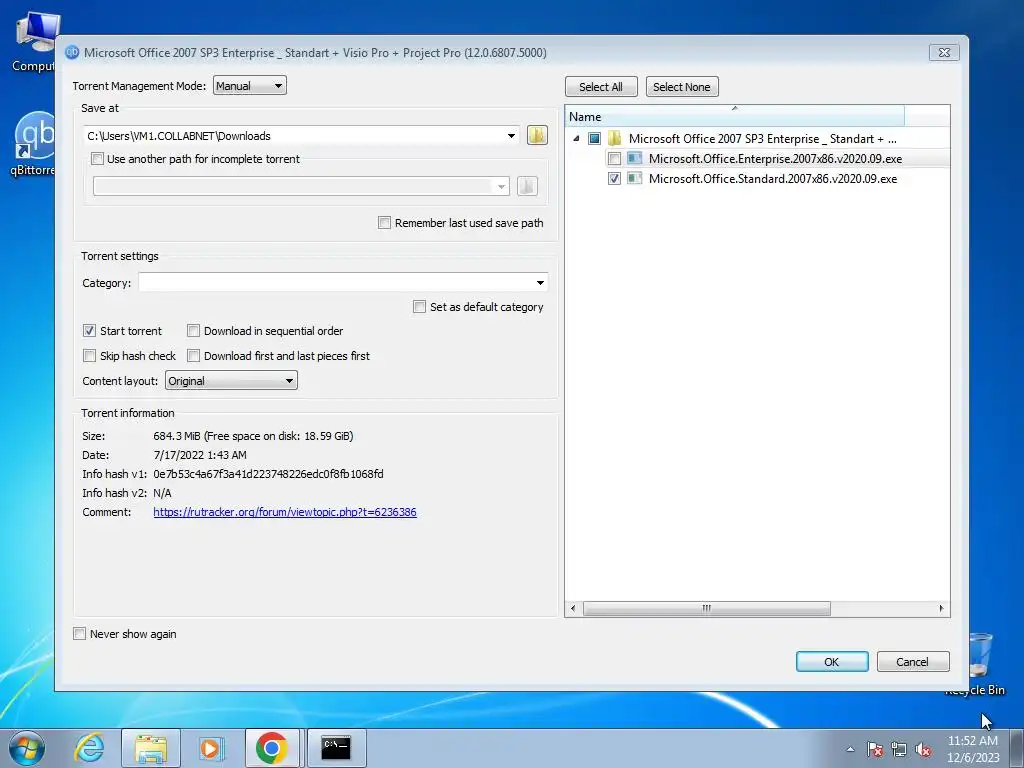Click the Name column header

click(x=735, y=116)
